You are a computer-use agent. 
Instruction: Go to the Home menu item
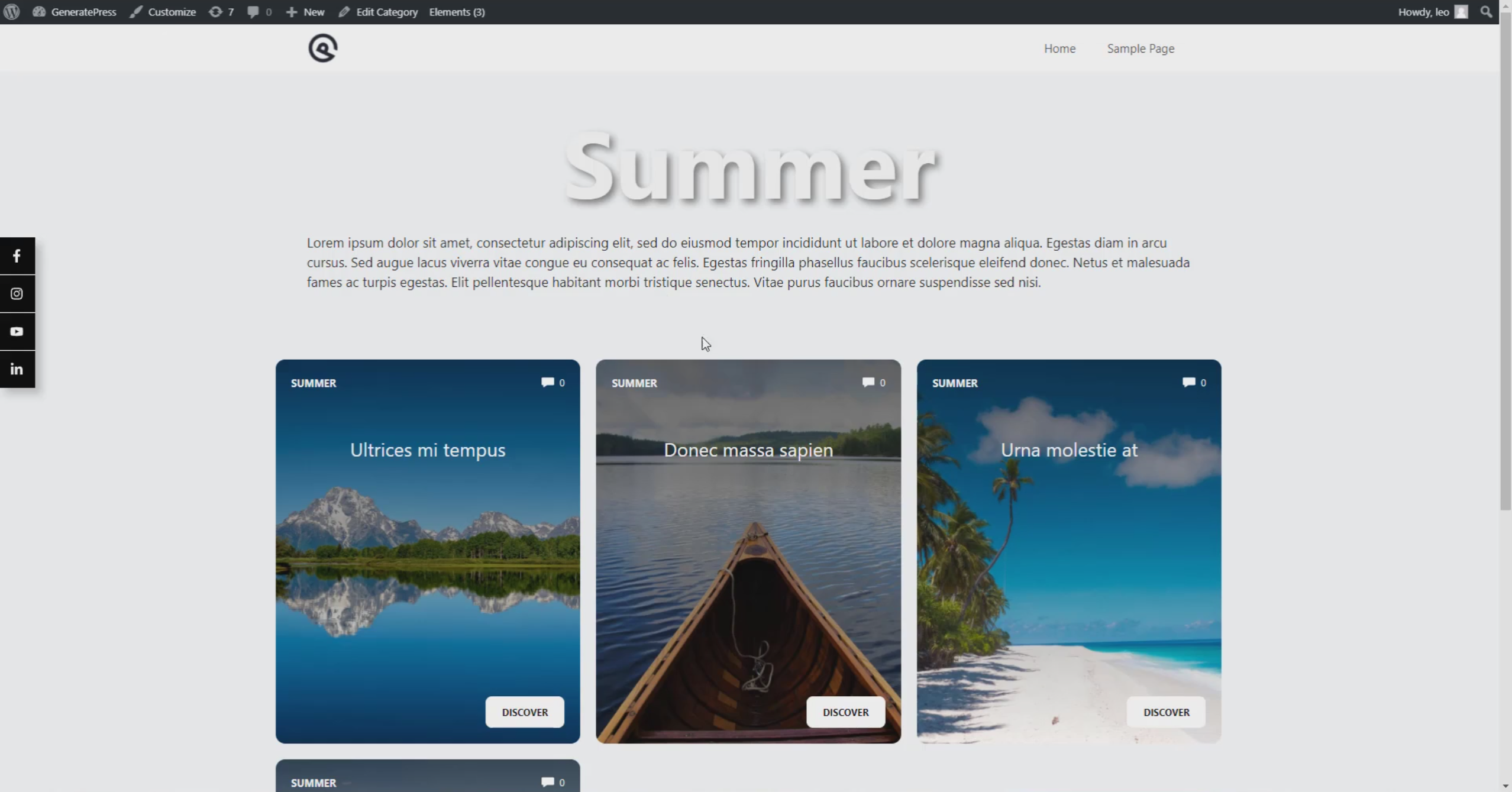coord(1059,49)
